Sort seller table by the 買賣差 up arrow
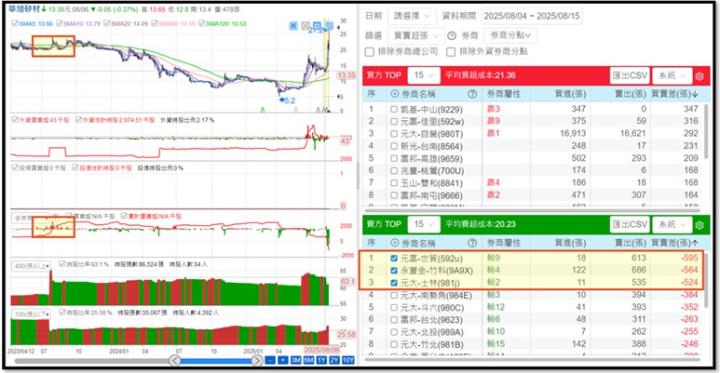This screenshot has height=373, width=720. pyautogui.click(x=694, y=243)
